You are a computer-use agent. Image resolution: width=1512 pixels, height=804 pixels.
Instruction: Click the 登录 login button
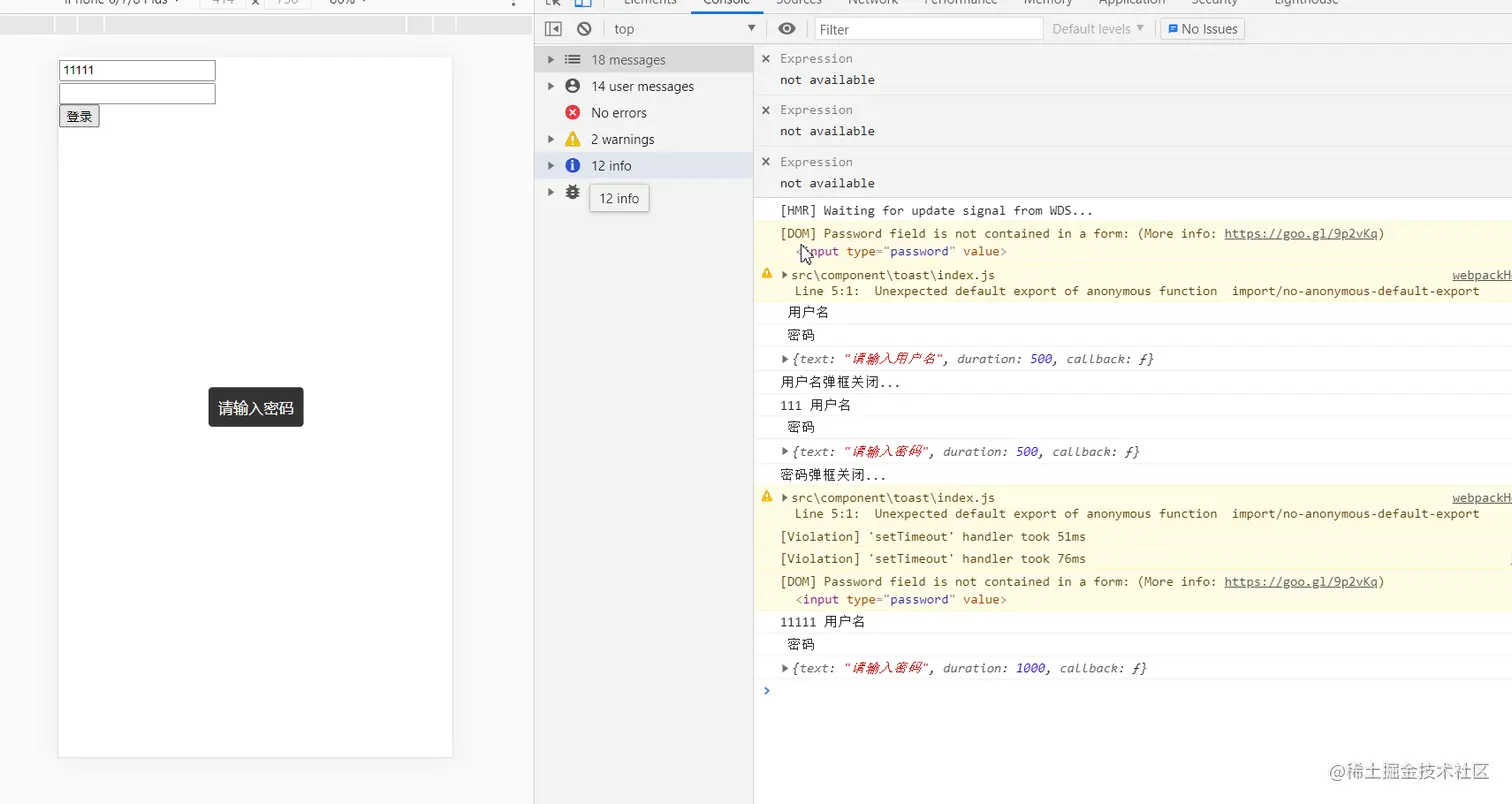click(79, 116)
